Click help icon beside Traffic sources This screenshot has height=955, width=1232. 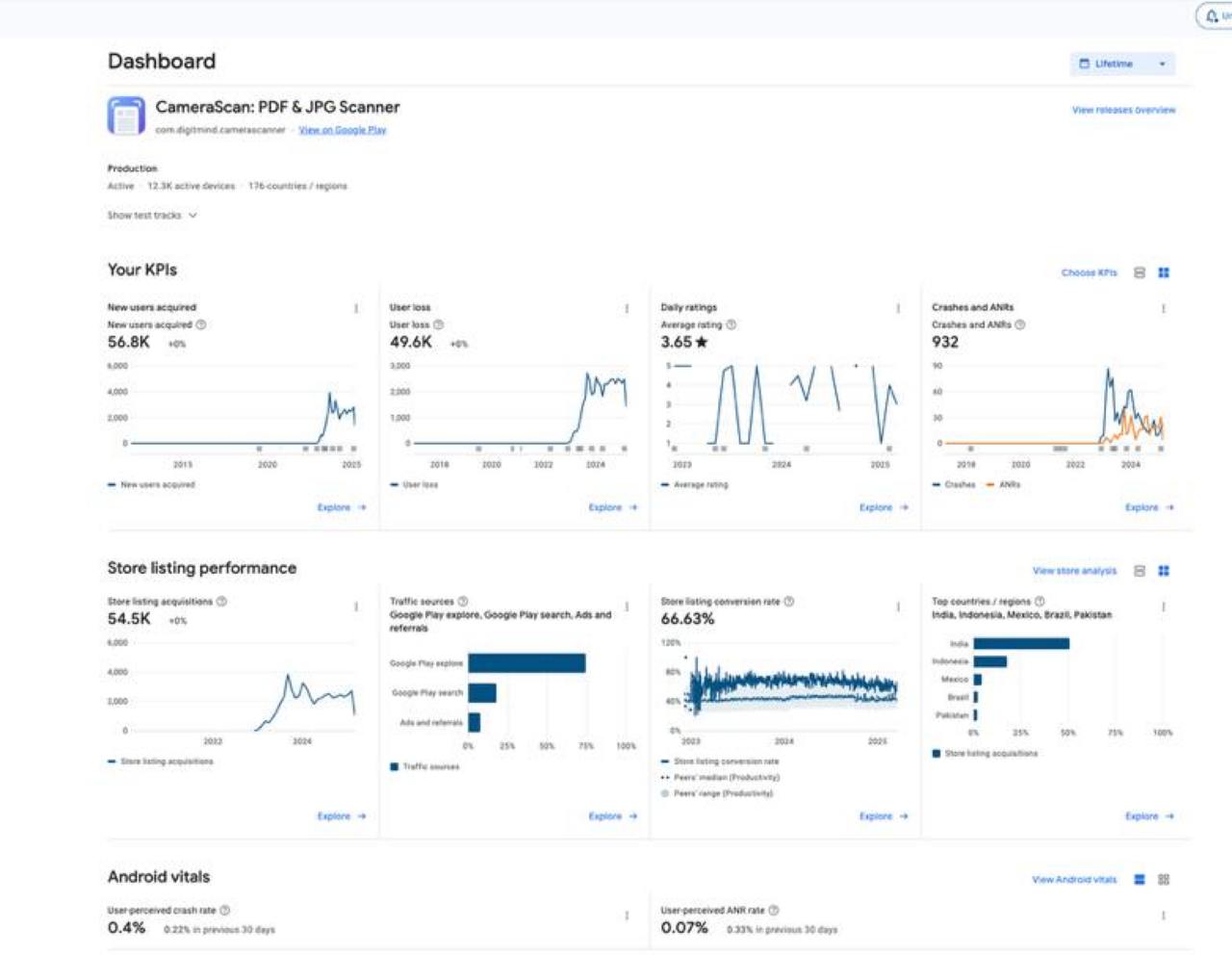point(463,602)
